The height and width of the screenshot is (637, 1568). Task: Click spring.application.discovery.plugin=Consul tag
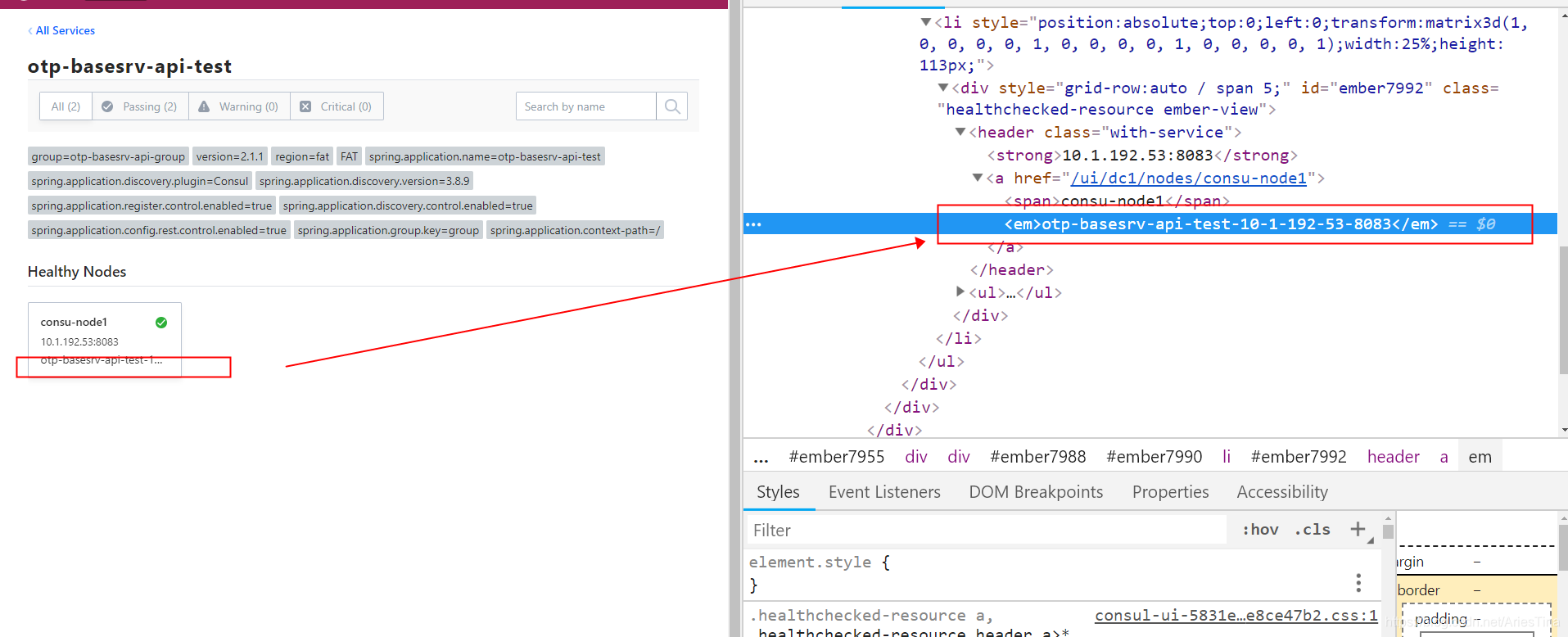140,181
